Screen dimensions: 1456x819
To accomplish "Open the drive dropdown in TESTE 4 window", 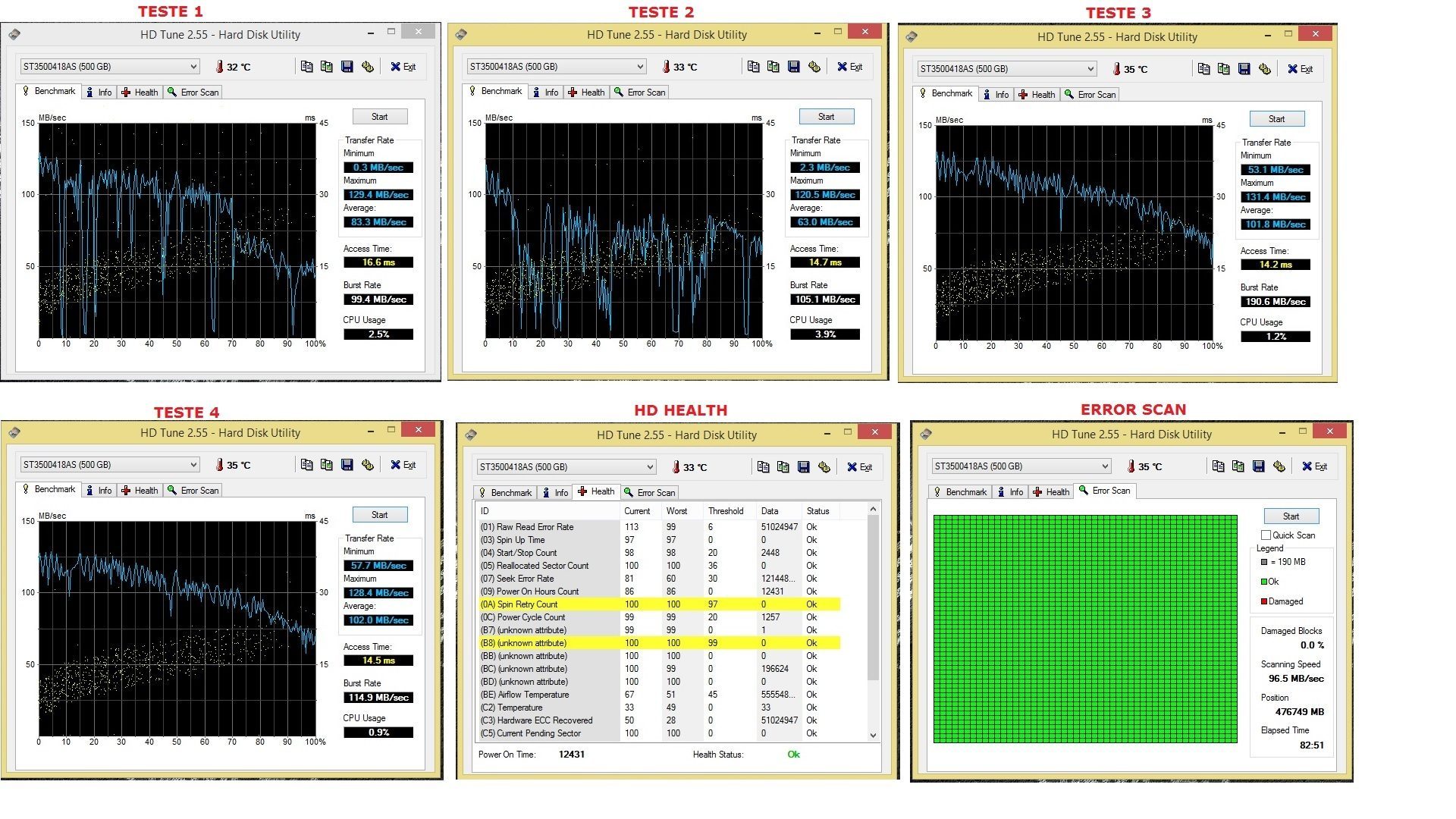I will [110, 465].
